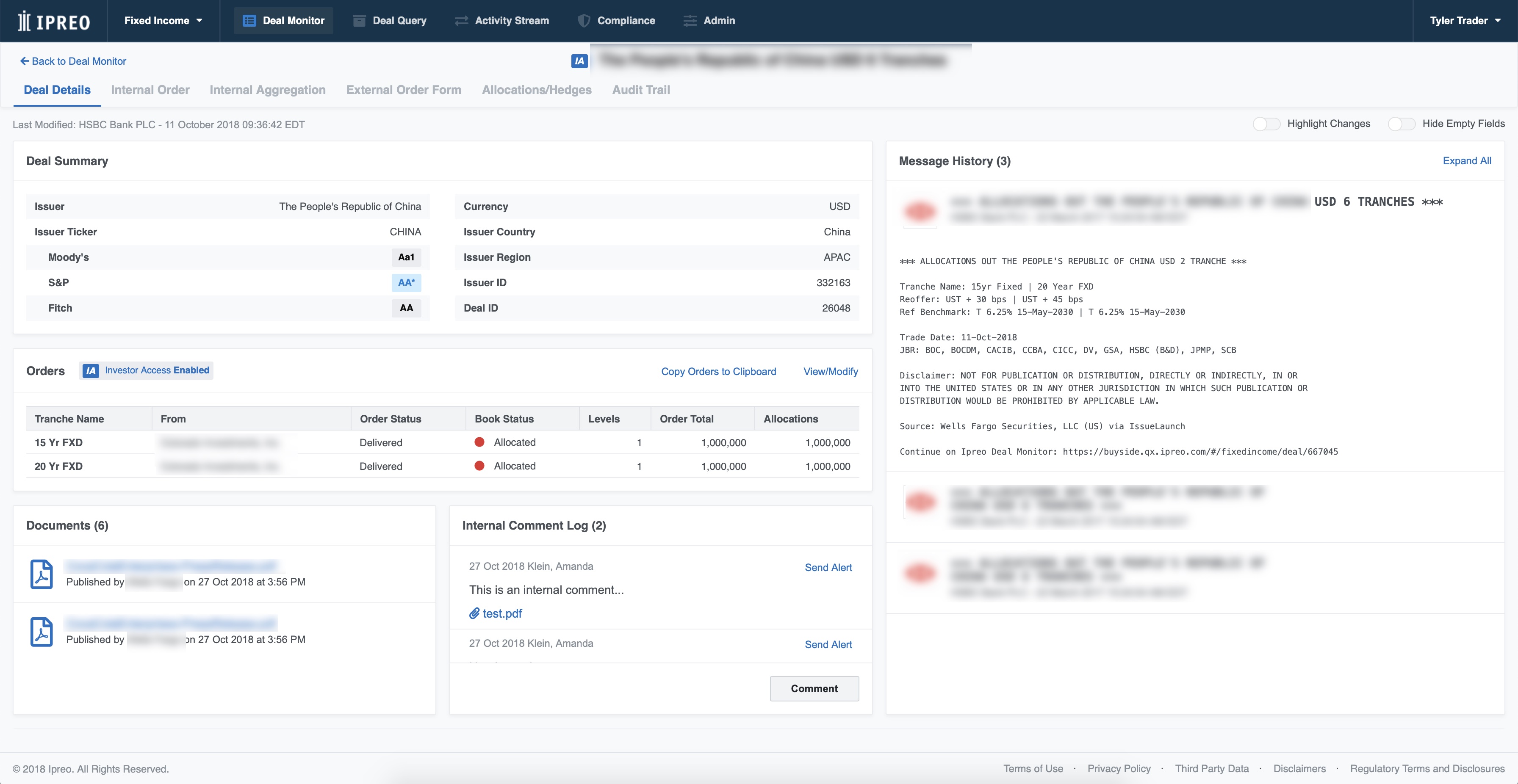Click the Ipreo logo icon
The height and width of the screenshot is (784, 1518).
point(24,21)
